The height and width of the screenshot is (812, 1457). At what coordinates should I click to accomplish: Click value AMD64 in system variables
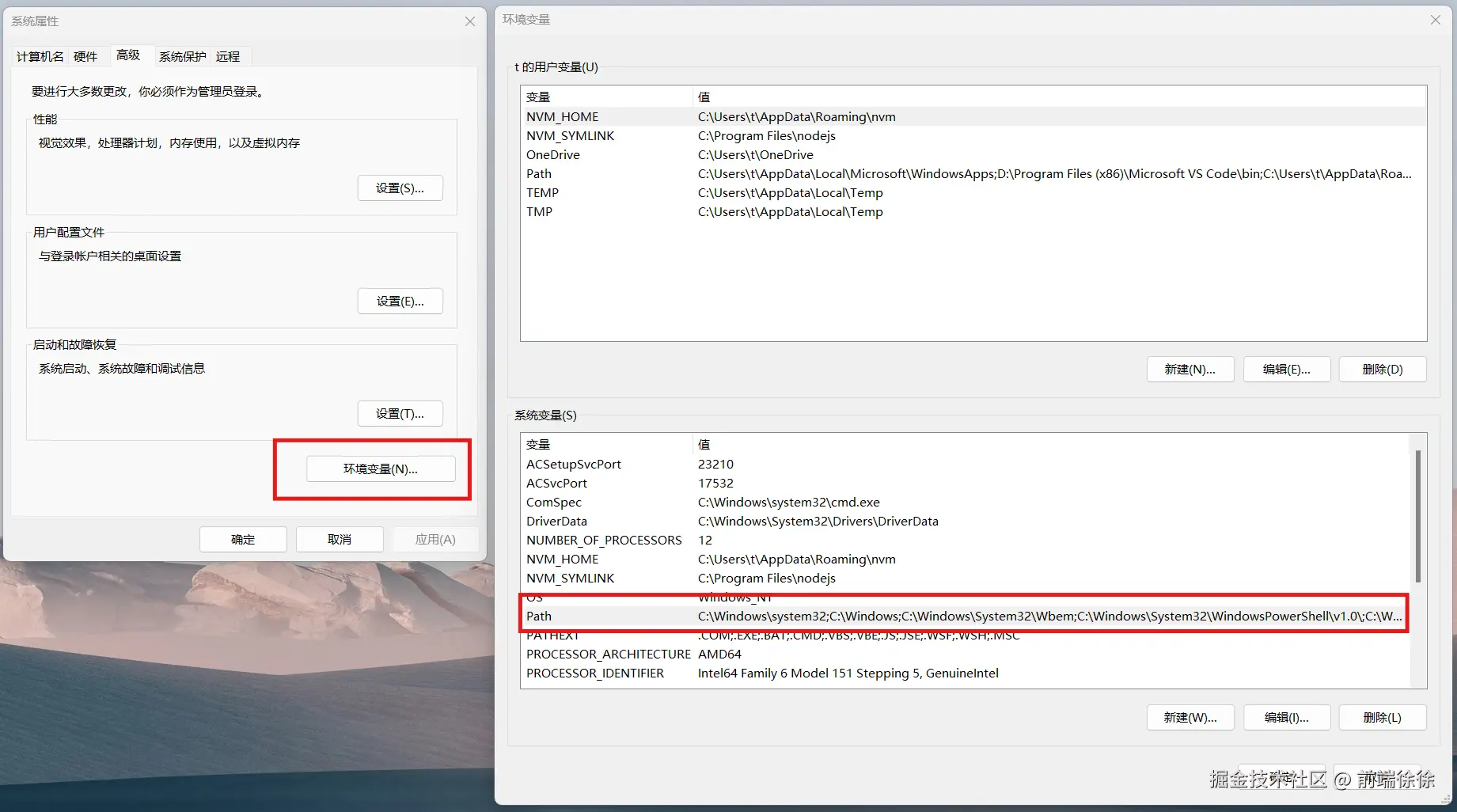719,655
